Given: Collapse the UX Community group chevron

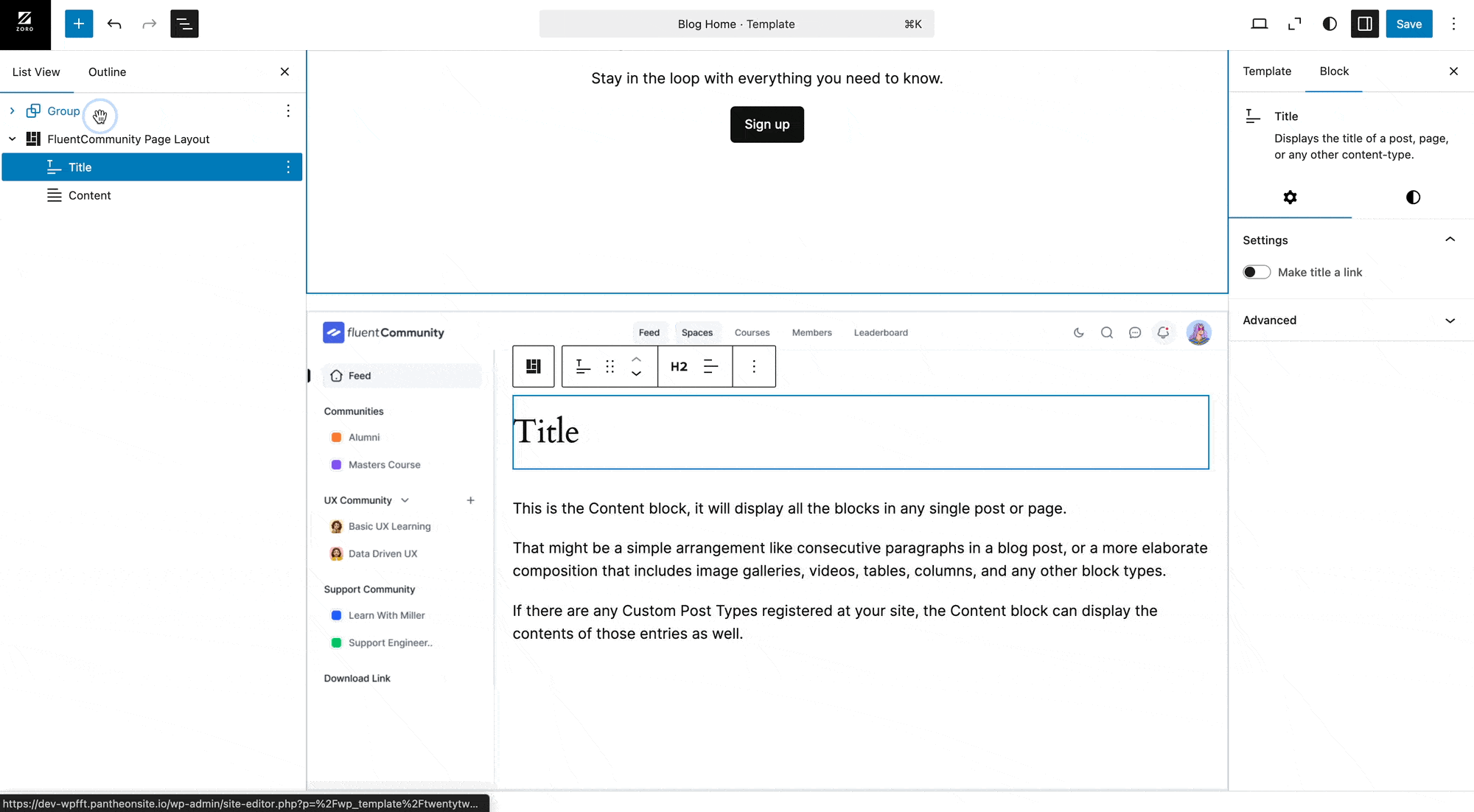Looking at the screenshot, I should [405, 500].
